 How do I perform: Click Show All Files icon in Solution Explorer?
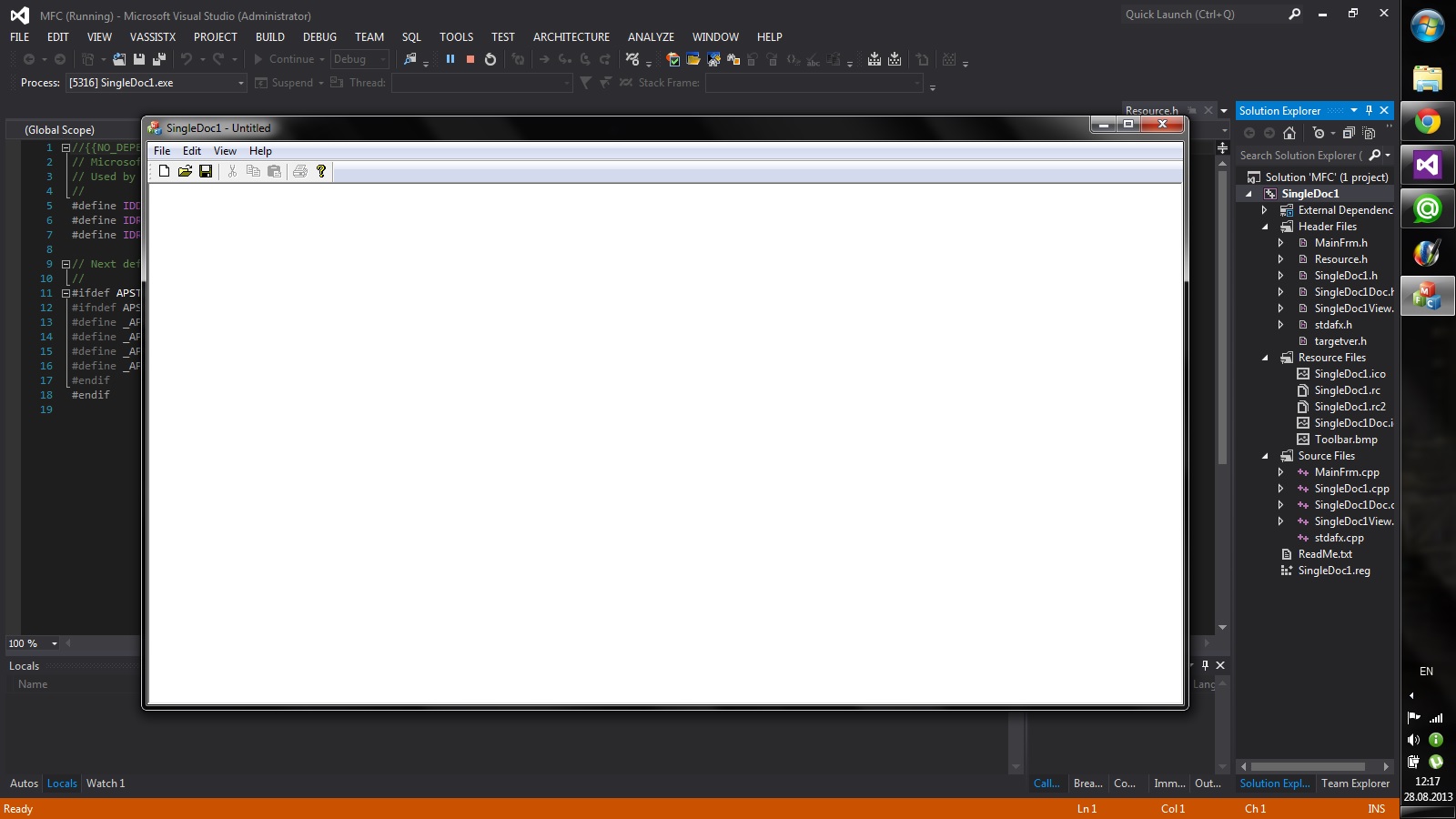(x=1369, y=133)
